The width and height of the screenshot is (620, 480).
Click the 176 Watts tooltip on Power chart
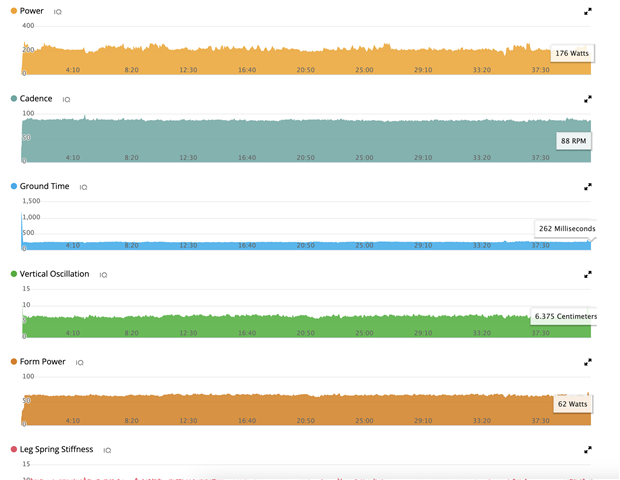571,53
